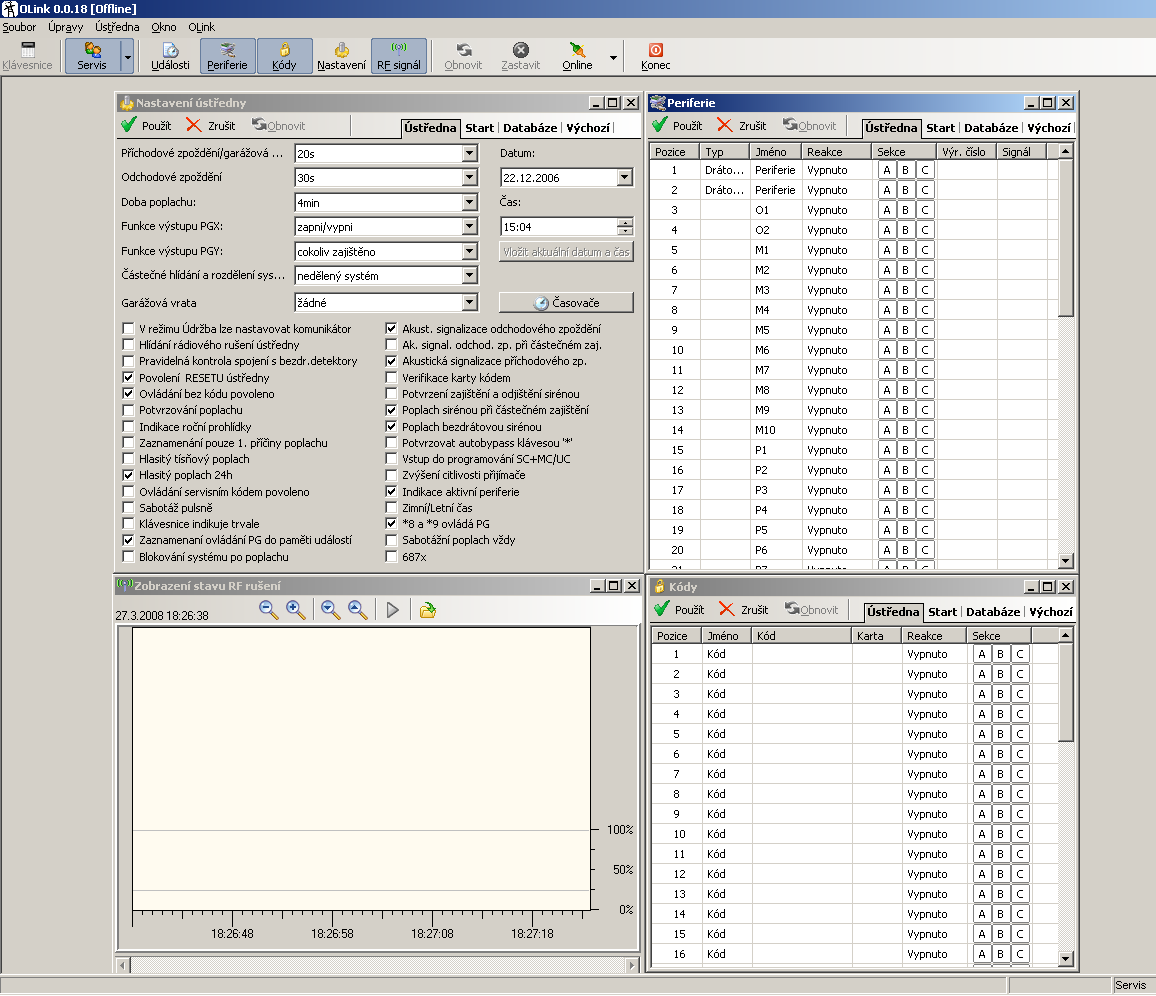Click the Čas field spinner arrows
Image resolution: width=1156 pixels, height=996 pixels.
pos(625,227)
